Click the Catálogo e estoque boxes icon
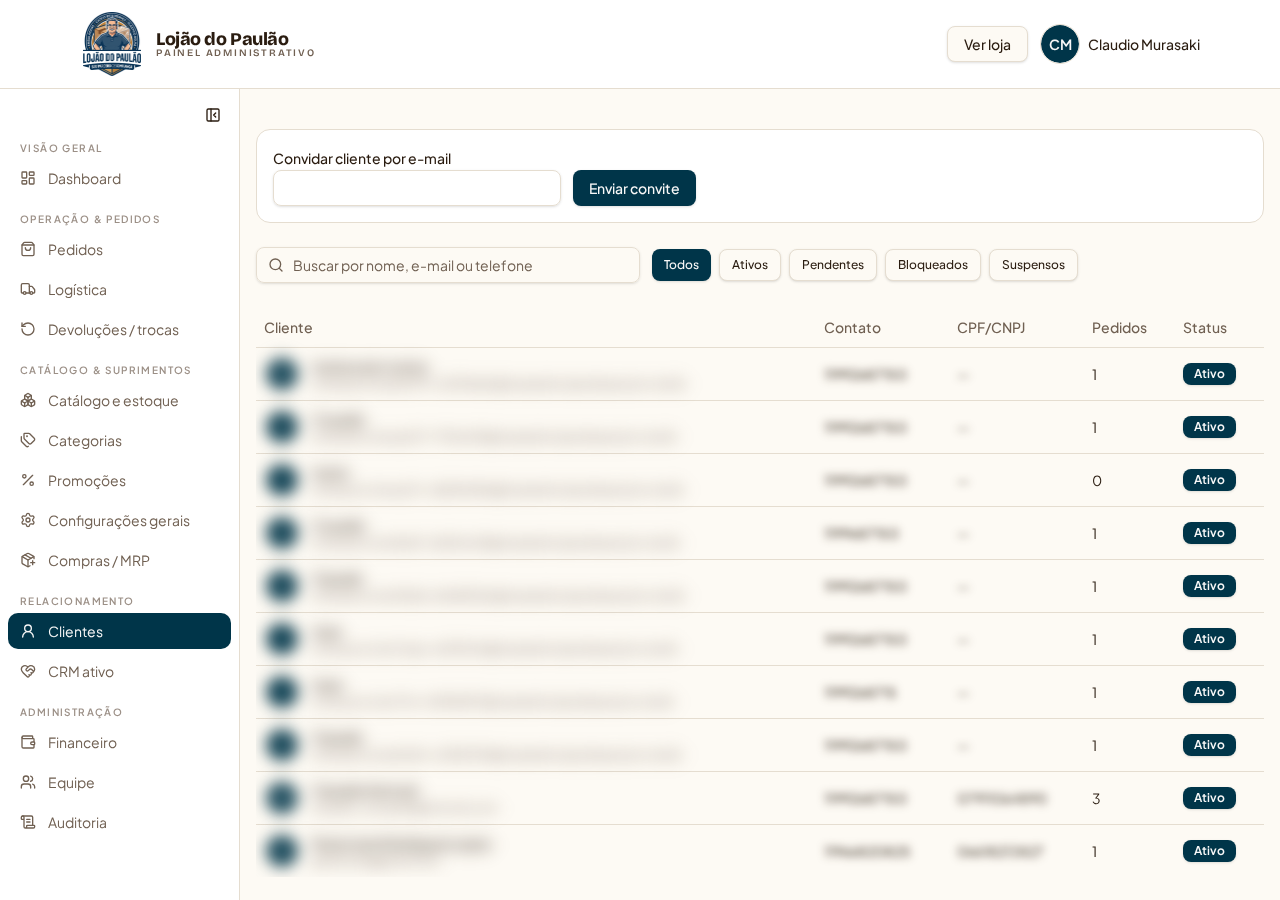Viewport: 1280px width, 900px height. 28,400
